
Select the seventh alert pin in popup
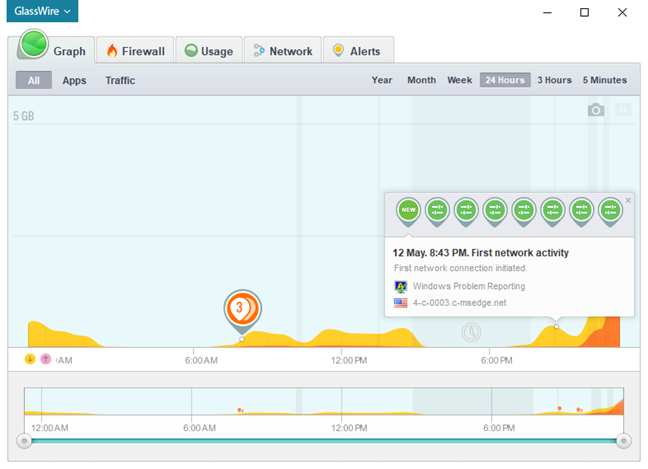tap(582, 212)
